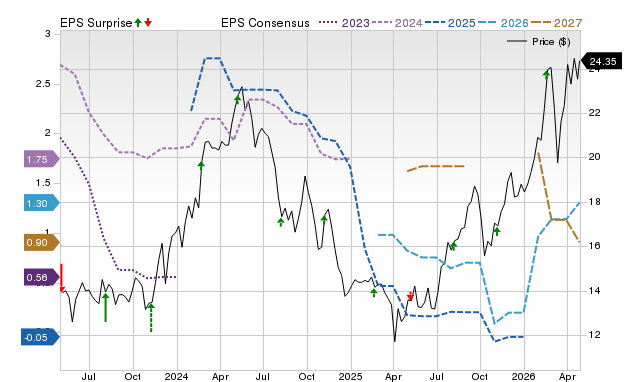Click the 2025 EPS consensus legend entry

tap(450, 23)
